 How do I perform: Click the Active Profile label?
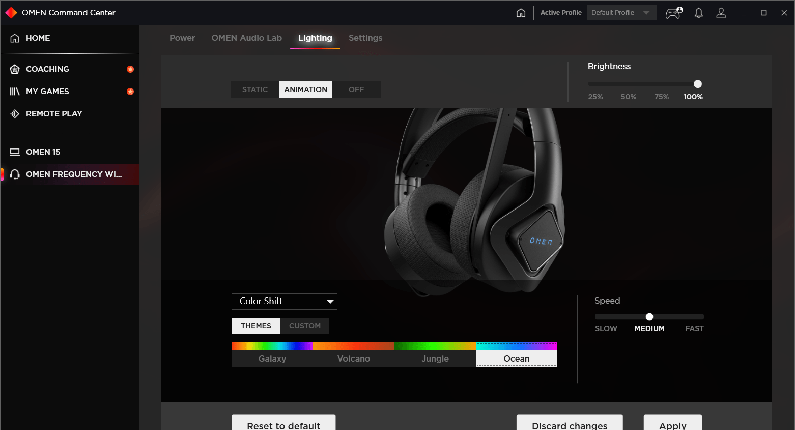pos(561,13)
